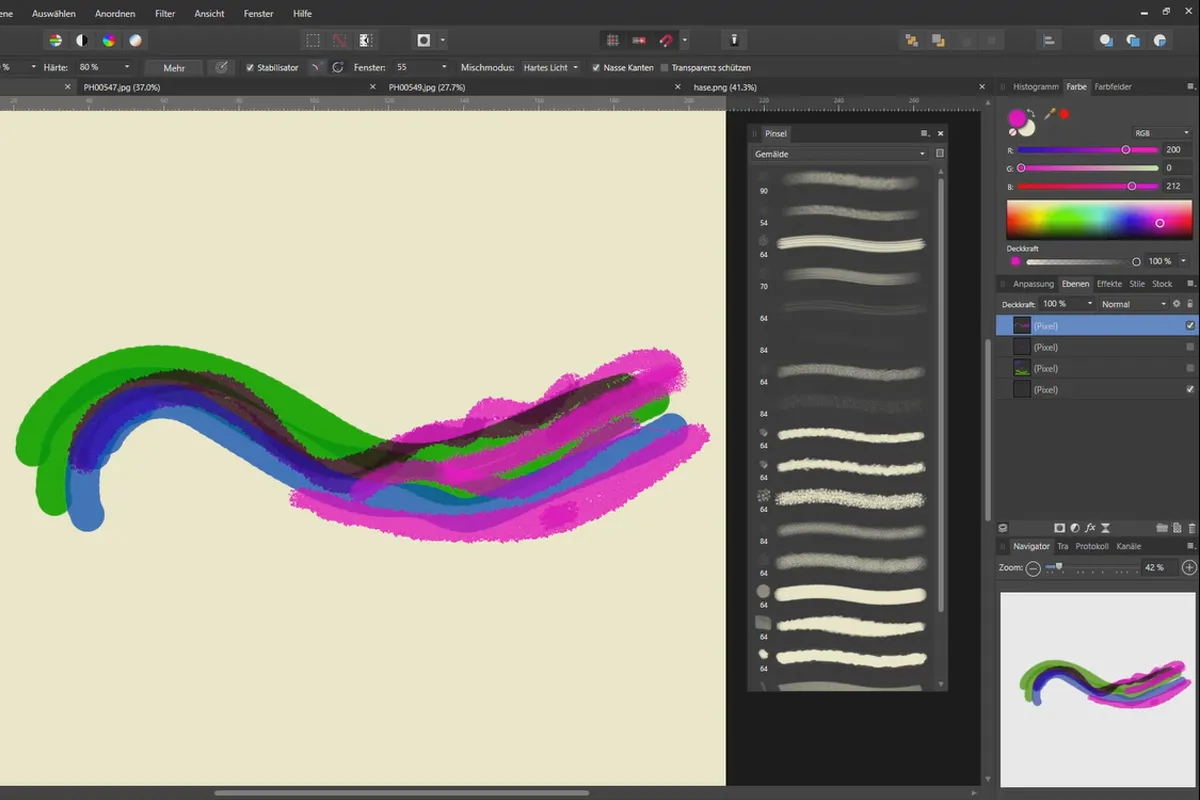The height and width of the screenshot is (800, 1200).
Task: Open the Ansicht menu
Action: [x=210, y=14]
